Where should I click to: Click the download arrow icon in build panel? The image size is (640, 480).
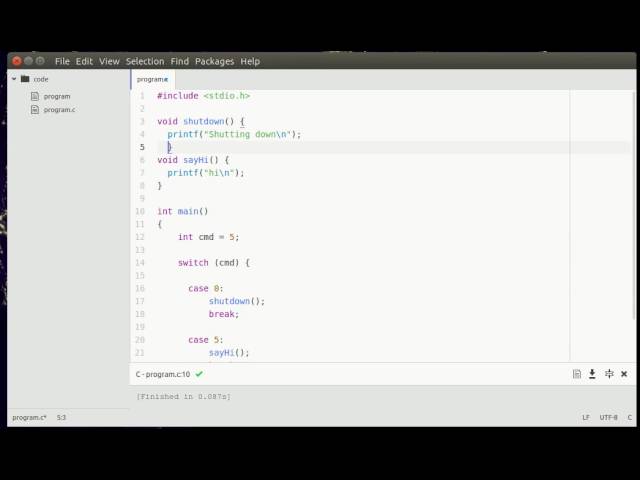pyautogui.click(x=592, y=374)
